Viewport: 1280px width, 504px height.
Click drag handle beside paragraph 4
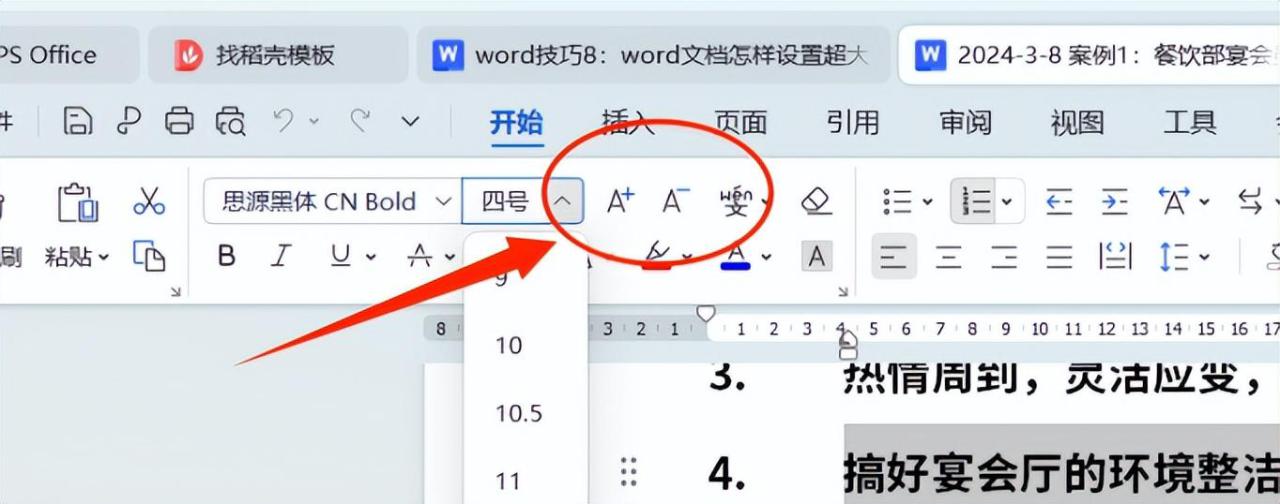tap(628, 470)
